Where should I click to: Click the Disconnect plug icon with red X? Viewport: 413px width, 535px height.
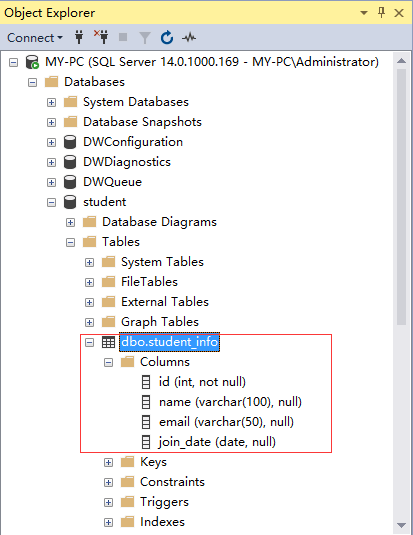101,37
